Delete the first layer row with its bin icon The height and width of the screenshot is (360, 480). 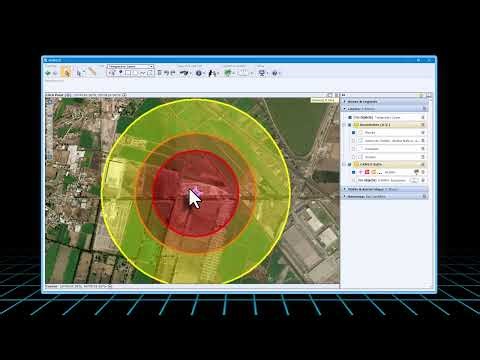click(423, 117)
